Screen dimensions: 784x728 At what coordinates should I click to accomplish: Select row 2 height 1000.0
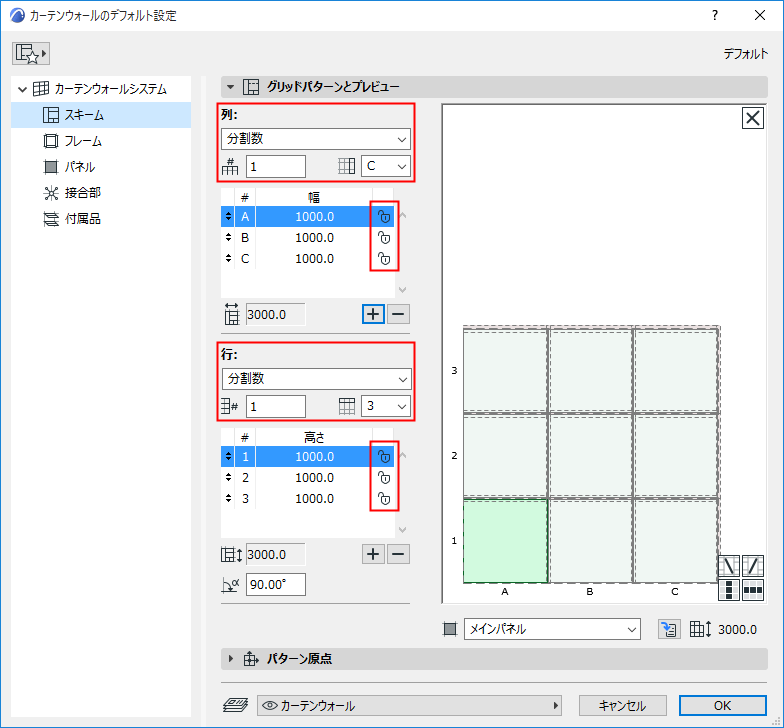(314, 478)
